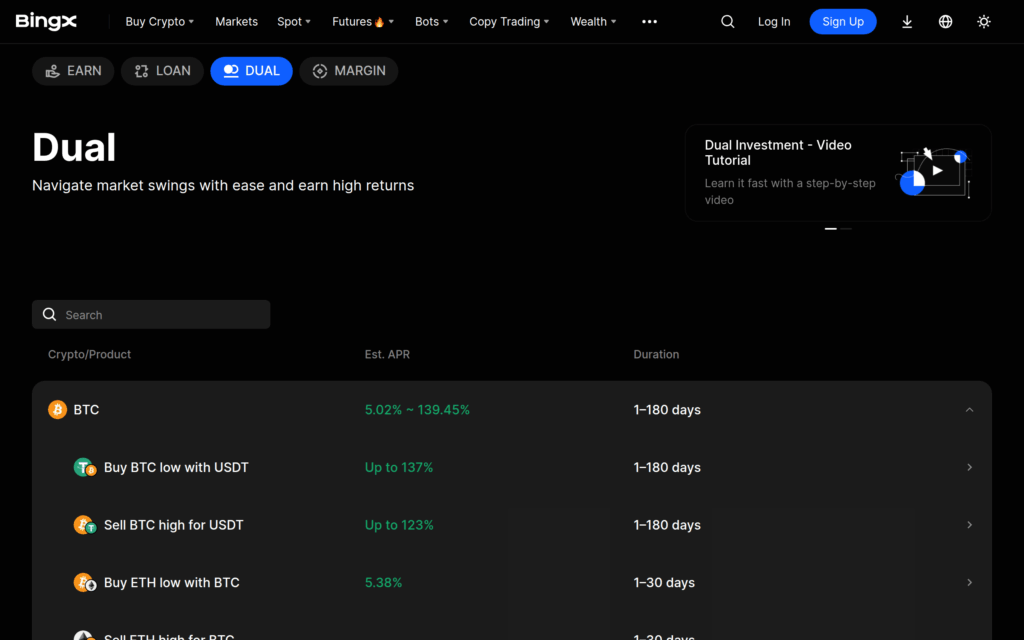The image size is (1024, 640).
Task: Expand the Spot menu
Action: [x=294, y=22]
